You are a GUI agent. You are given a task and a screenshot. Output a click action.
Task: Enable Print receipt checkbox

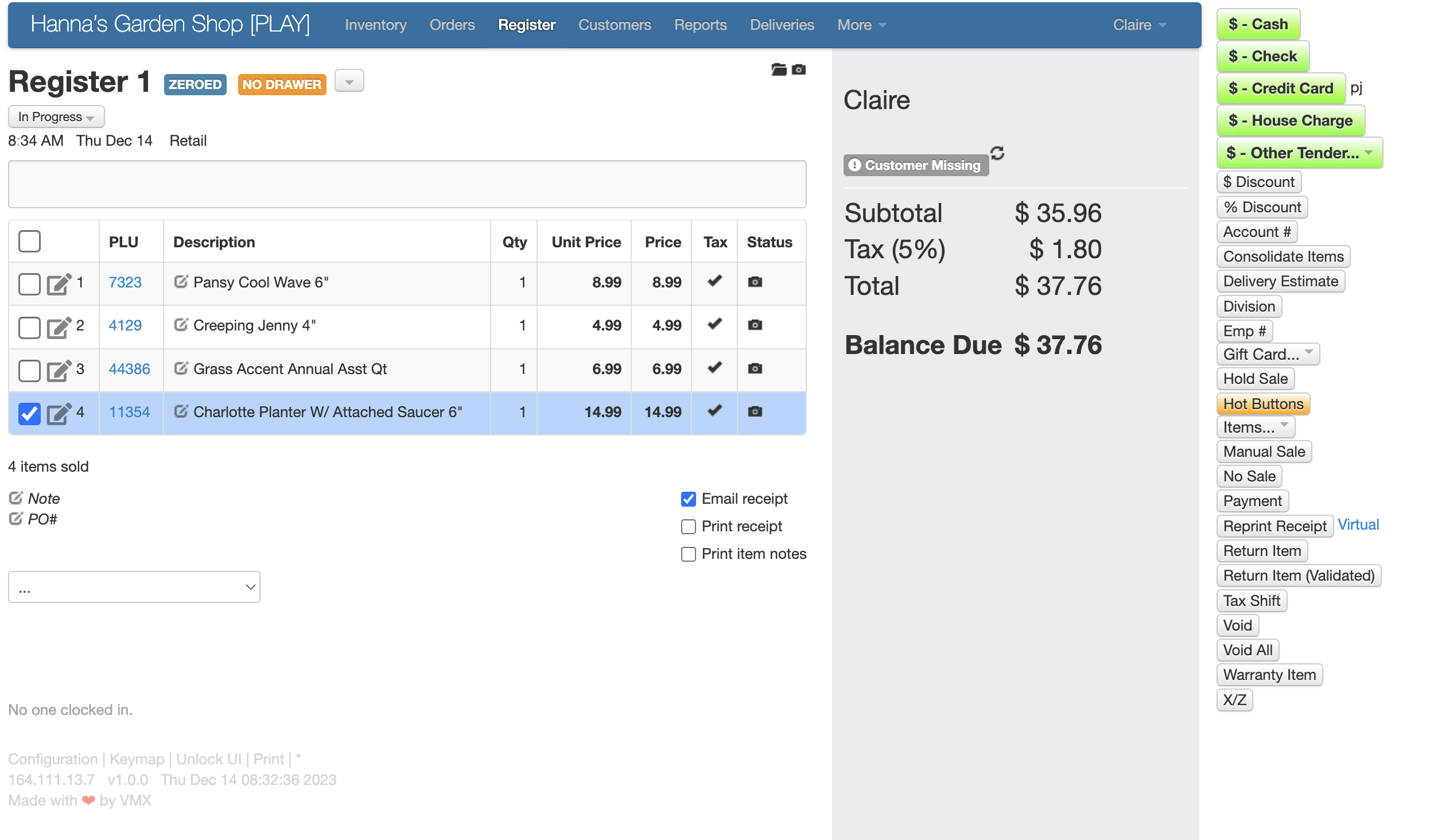pos(688,526)
